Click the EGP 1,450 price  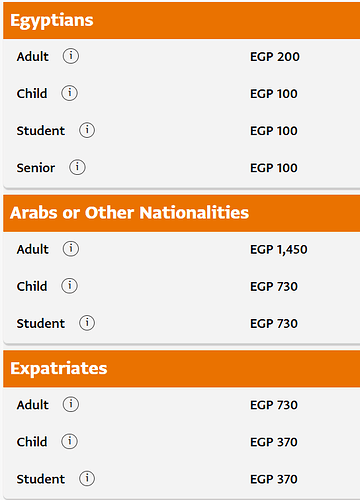coord(279,250)
